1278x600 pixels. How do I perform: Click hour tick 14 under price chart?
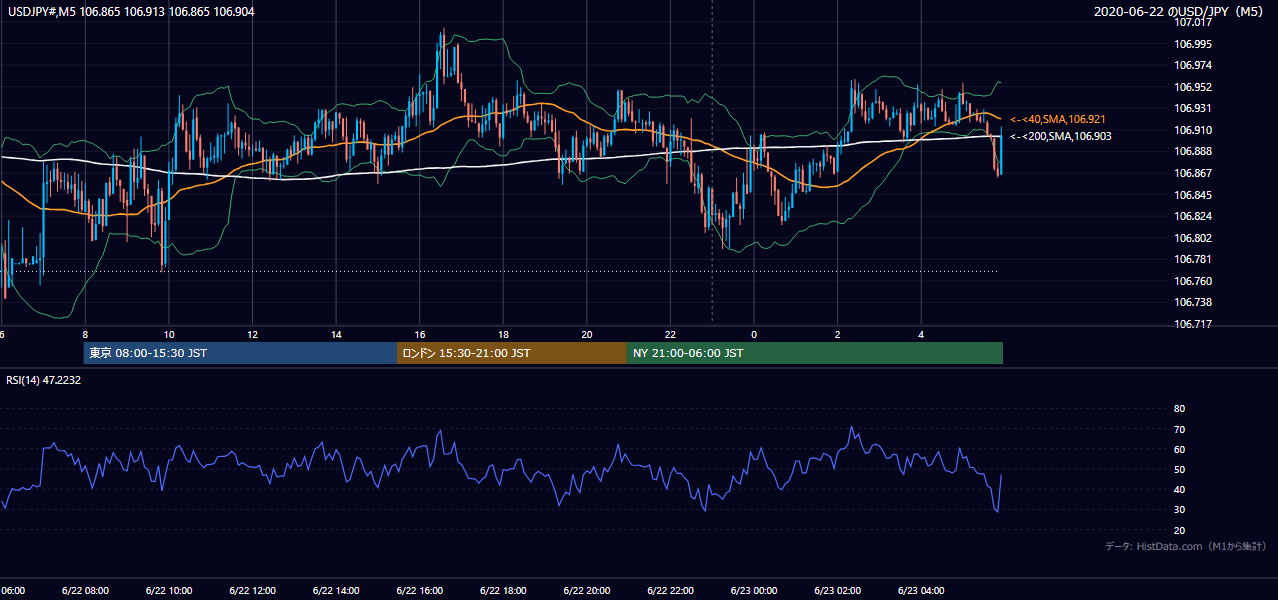click(x=337, y=334)
